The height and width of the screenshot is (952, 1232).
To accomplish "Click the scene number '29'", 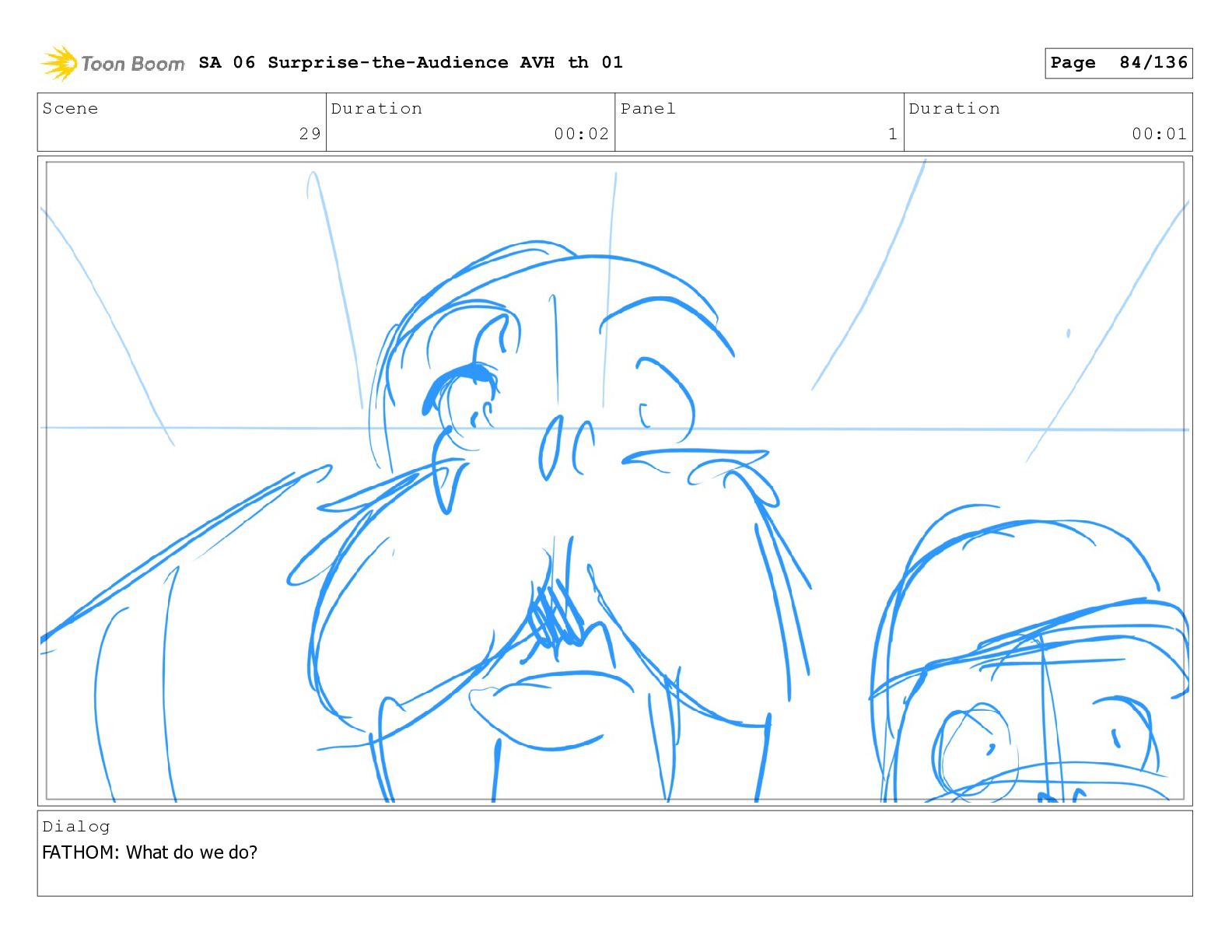I will click(x=310, y=134).
